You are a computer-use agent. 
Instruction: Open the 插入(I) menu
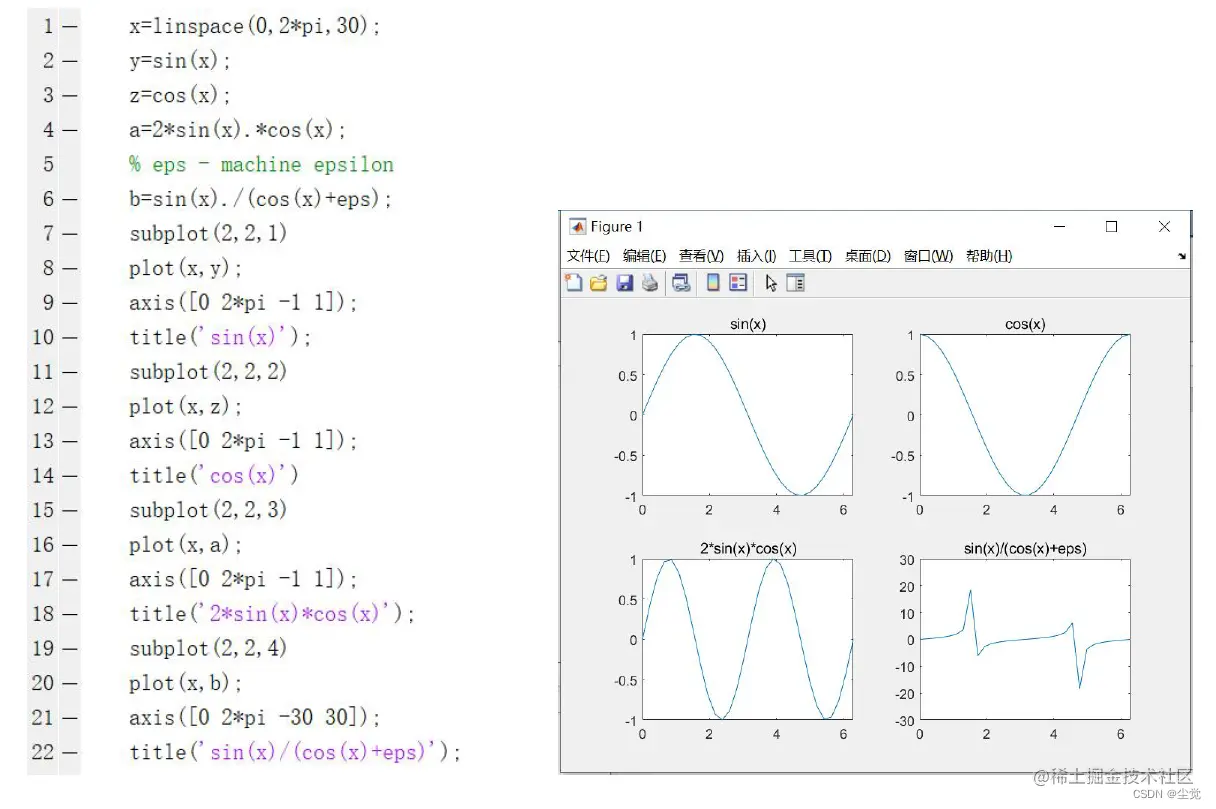[756, 256]
